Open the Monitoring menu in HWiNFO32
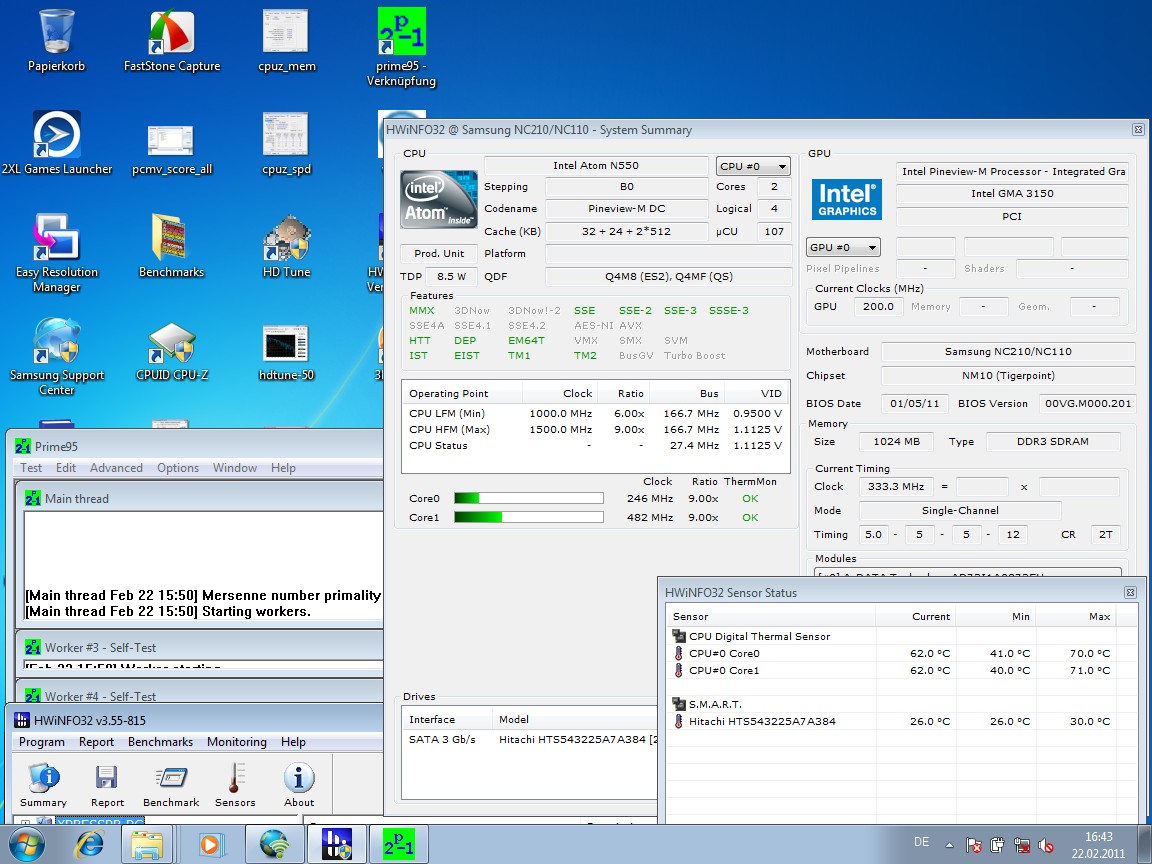 [x=237, y=742]
